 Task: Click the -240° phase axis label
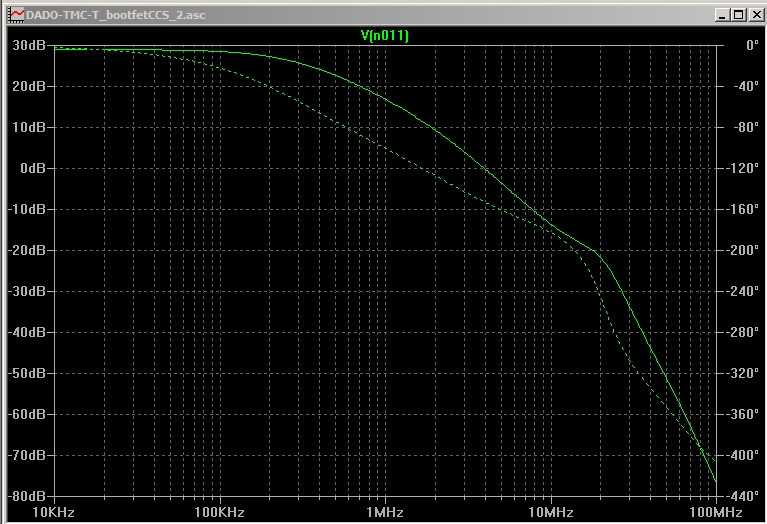[x=742, y=292]
